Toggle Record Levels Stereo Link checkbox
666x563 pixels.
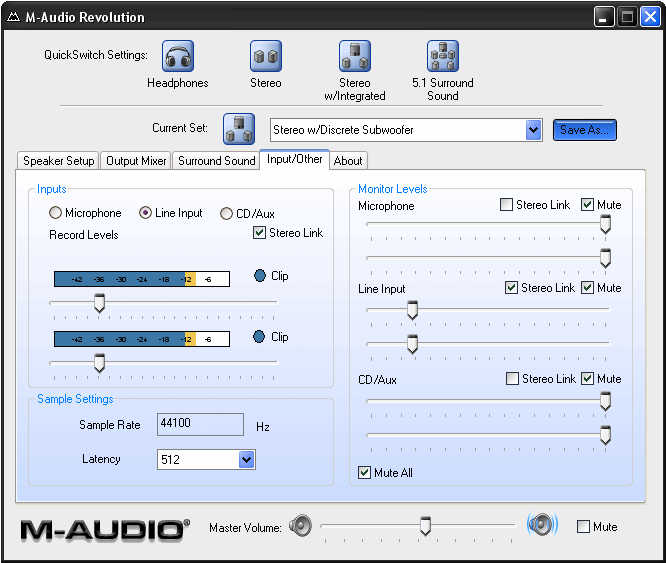click(259, 233)
